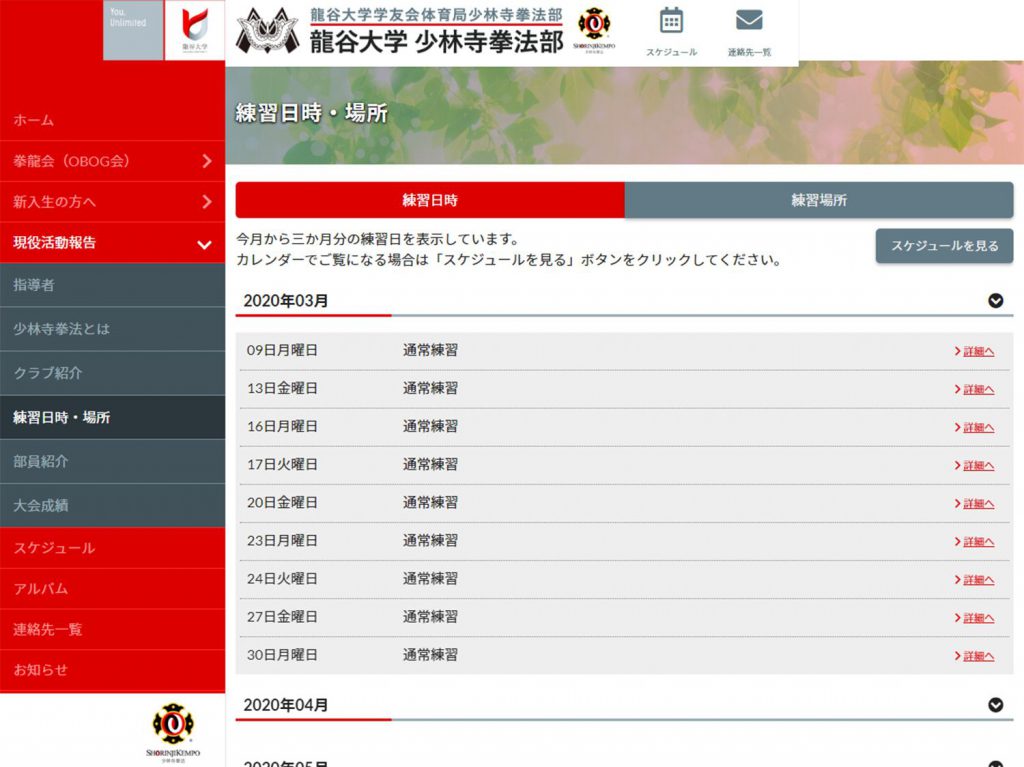
Task: Open アルバム in the sidebar
Action: (112, 589)
